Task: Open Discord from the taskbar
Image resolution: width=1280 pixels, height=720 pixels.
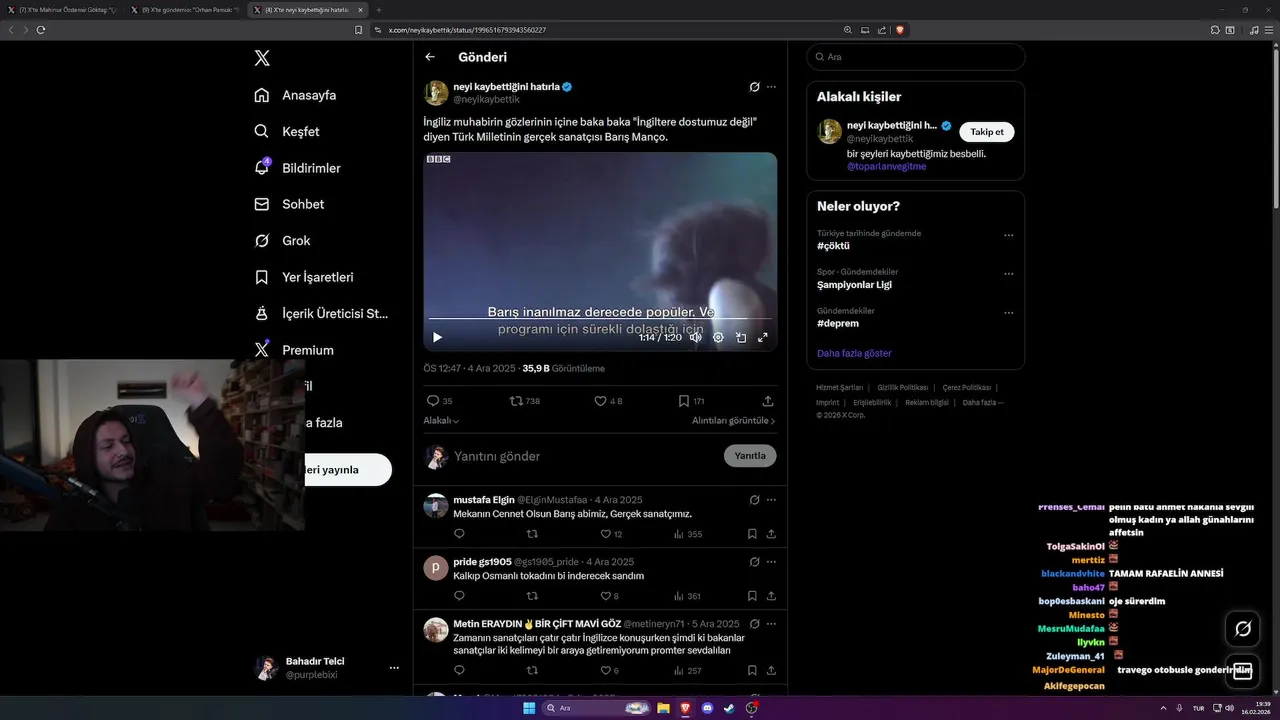Action: click(707, 708)
